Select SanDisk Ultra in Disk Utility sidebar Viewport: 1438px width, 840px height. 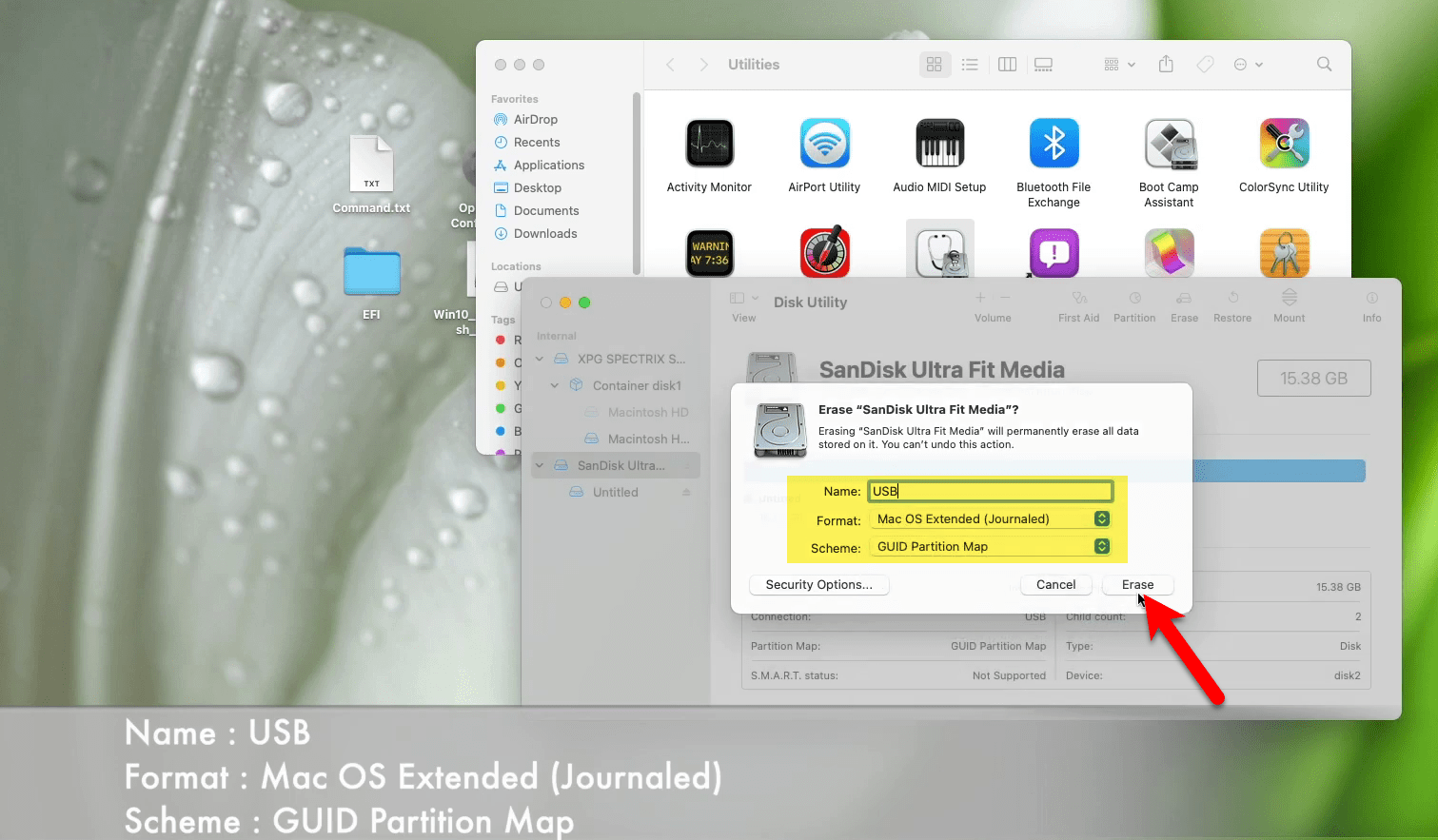[617, 465]
